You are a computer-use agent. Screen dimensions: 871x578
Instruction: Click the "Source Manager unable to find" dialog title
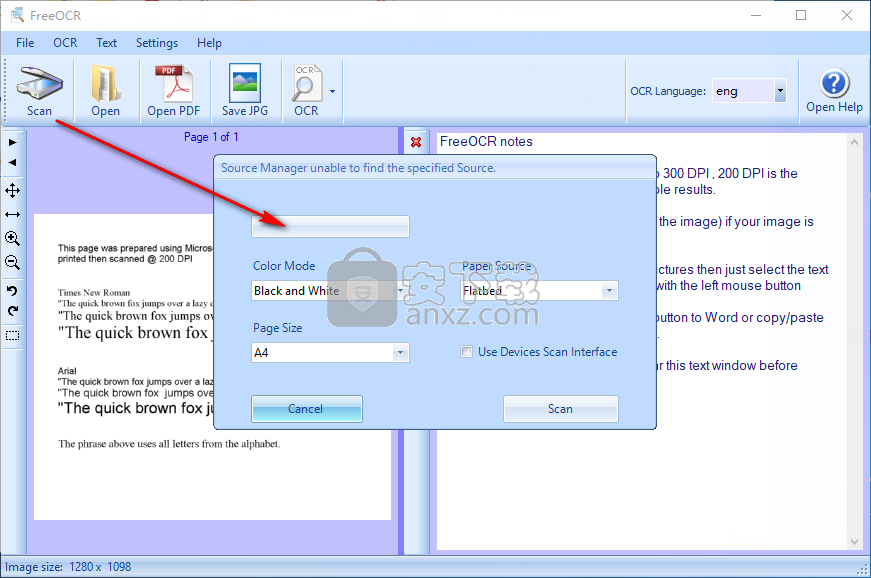coord(358,168)
